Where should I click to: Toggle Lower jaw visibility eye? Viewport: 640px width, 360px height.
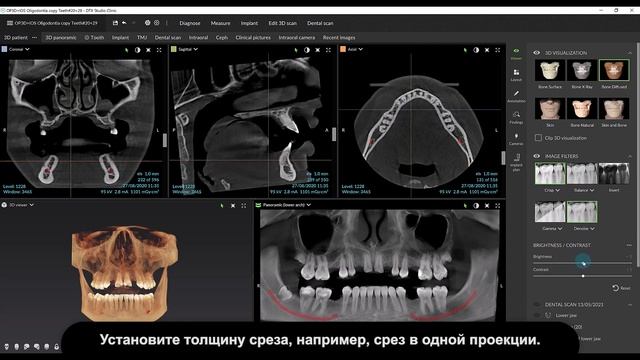tap(537, 315)
